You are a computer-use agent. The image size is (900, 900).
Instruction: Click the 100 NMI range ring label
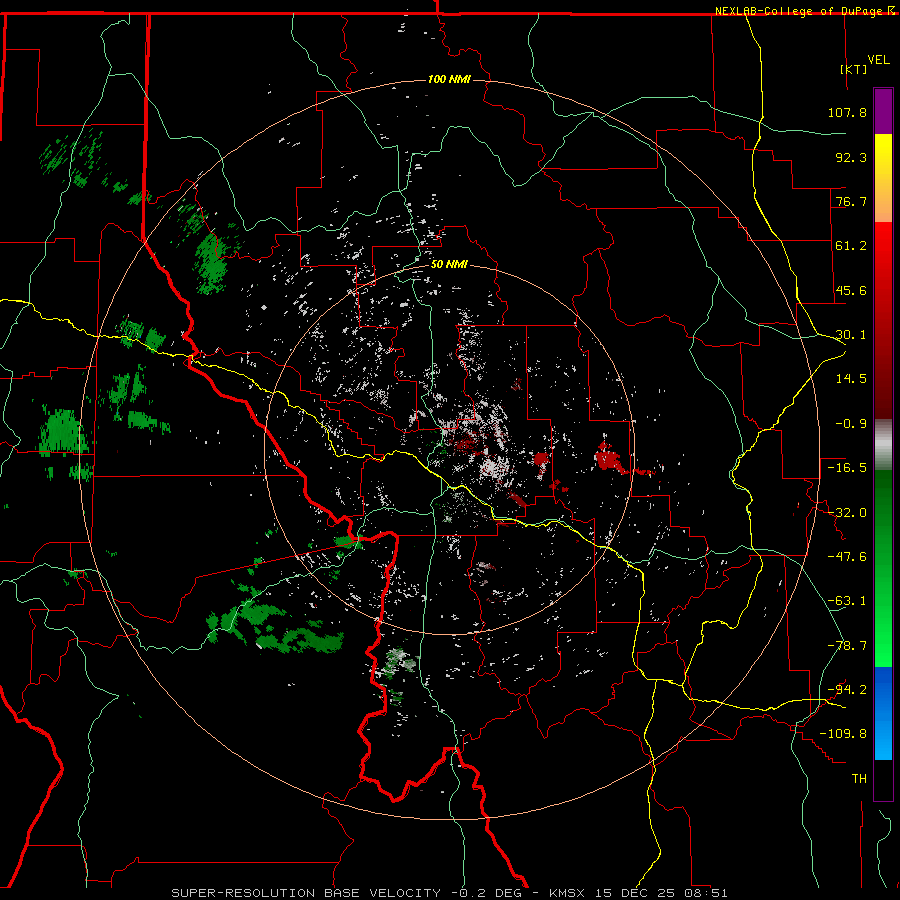point(449,79)
